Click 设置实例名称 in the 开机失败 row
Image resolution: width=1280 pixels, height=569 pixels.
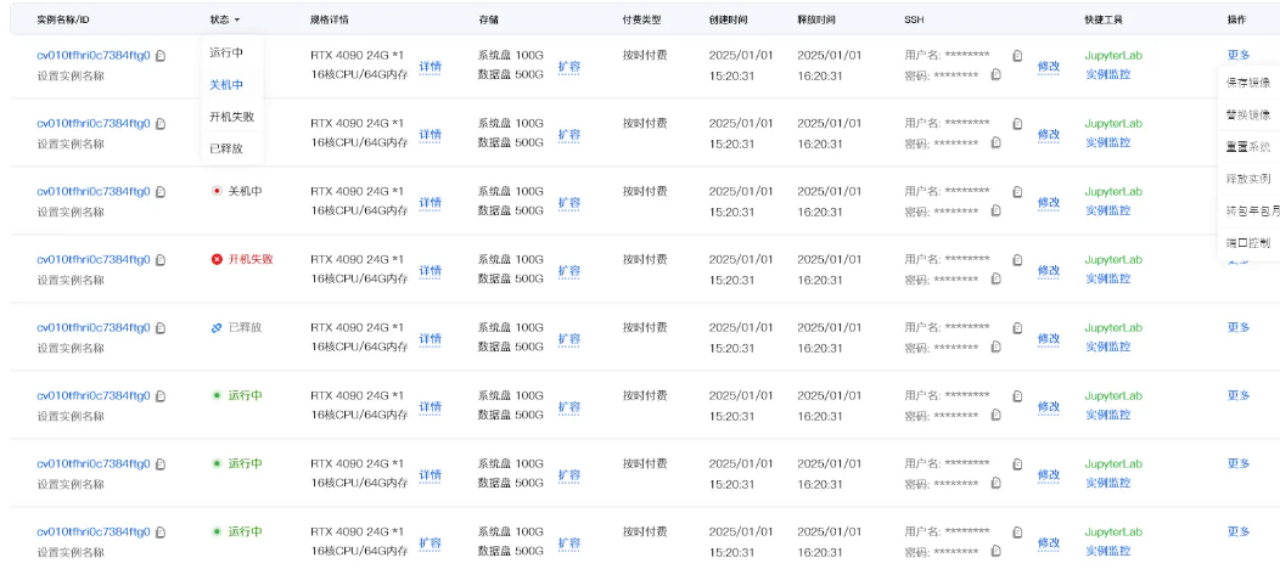point(71,280)
